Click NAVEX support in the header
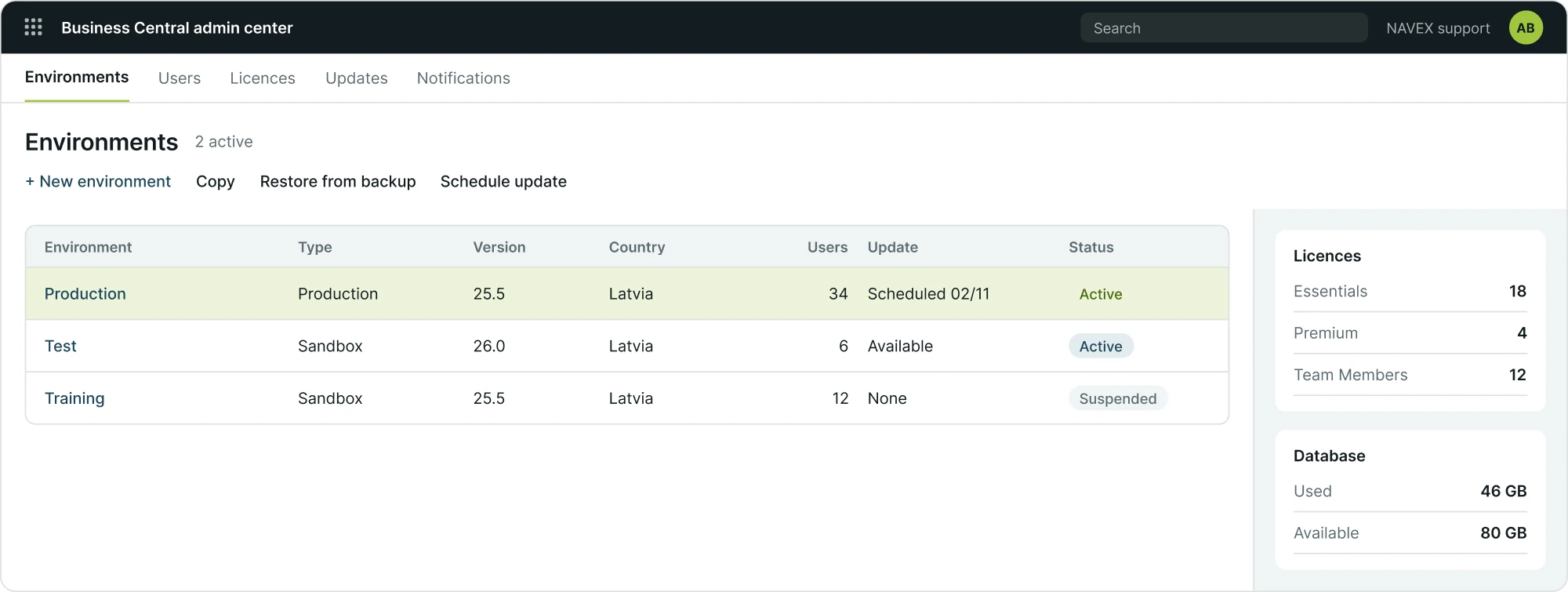The height and width of the screenshot is (592, 1568). point(1438,28)
